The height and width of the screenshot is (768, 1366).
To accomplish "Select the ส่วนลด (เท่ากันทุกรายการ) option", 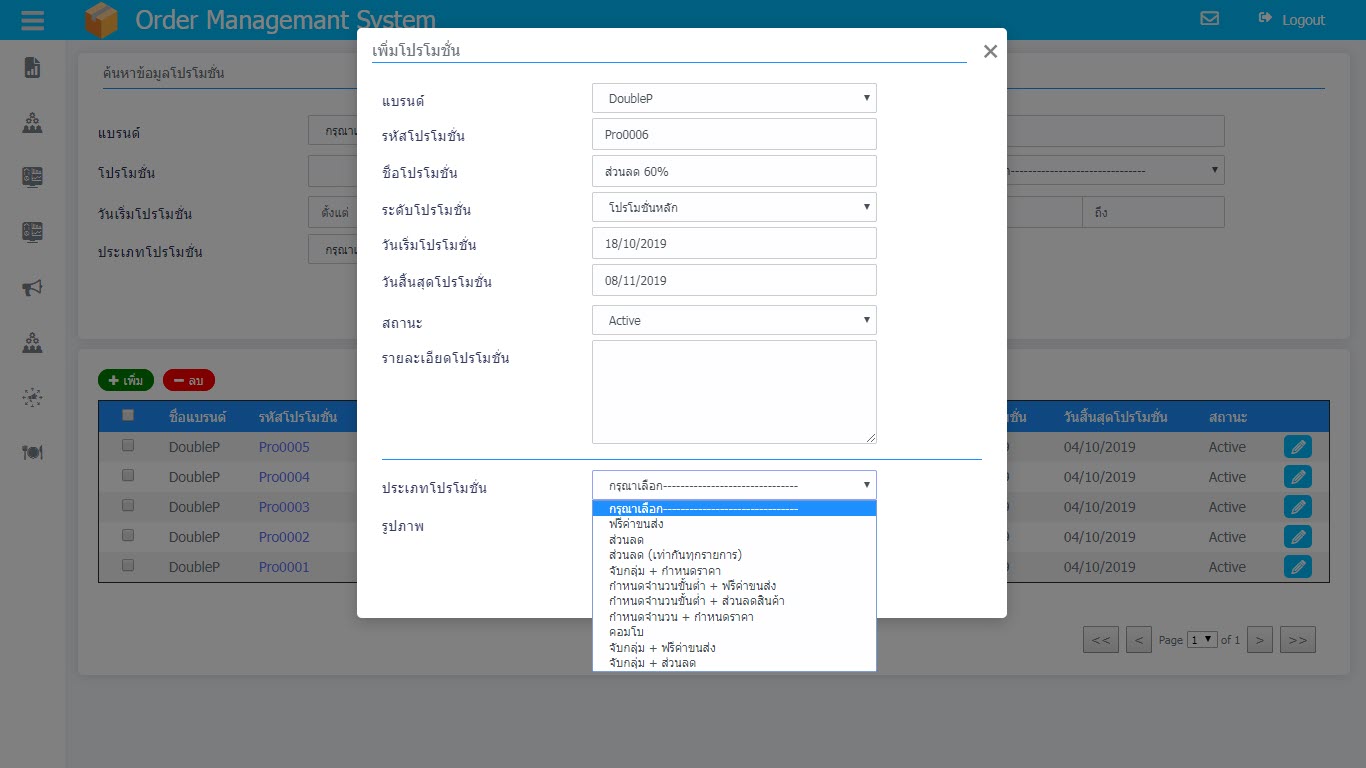I will [x=734, y=555].
